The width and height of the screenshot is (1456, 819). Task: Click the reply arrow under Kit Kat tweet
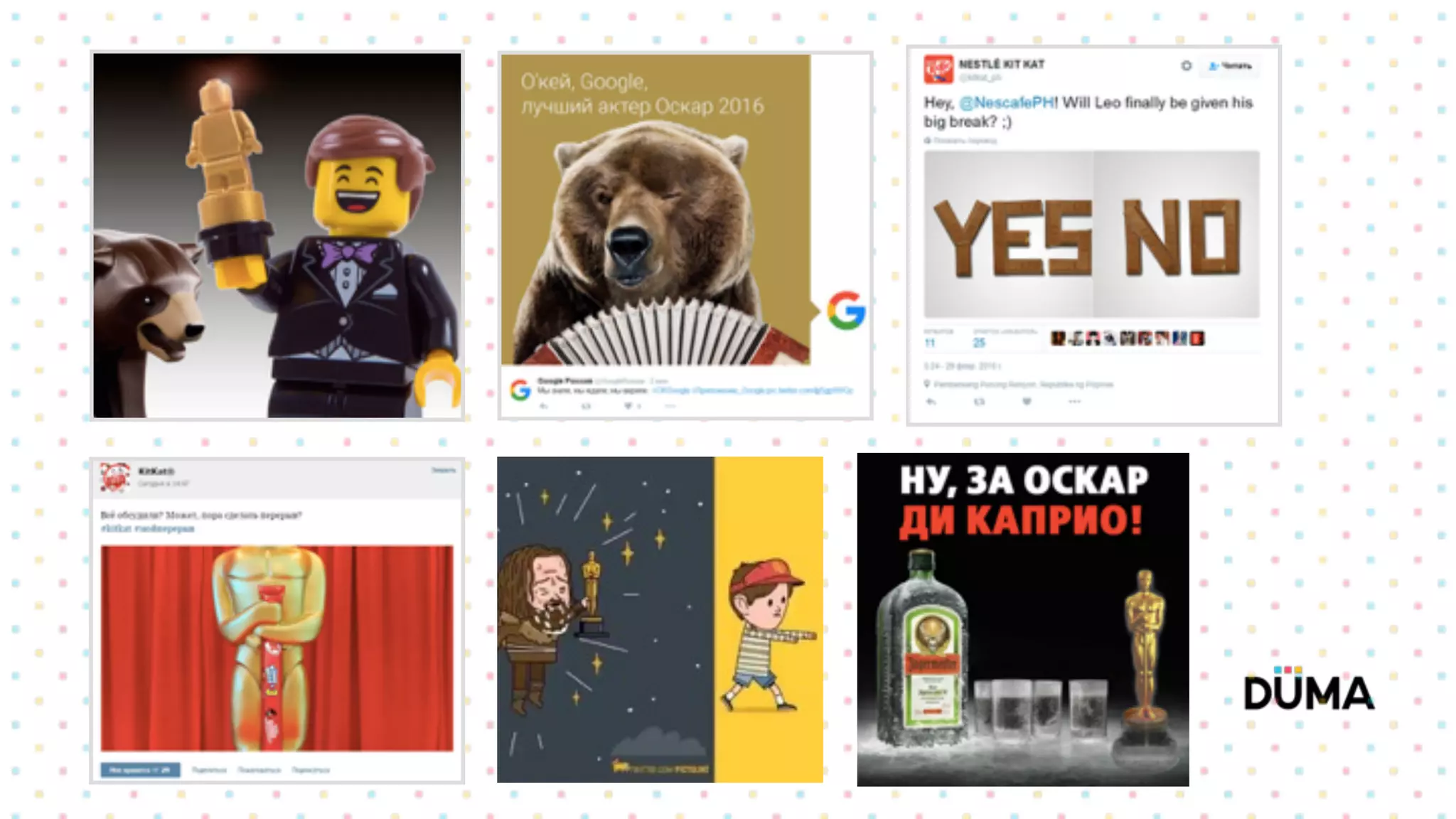pyautogui.click(x=931, y=402)
